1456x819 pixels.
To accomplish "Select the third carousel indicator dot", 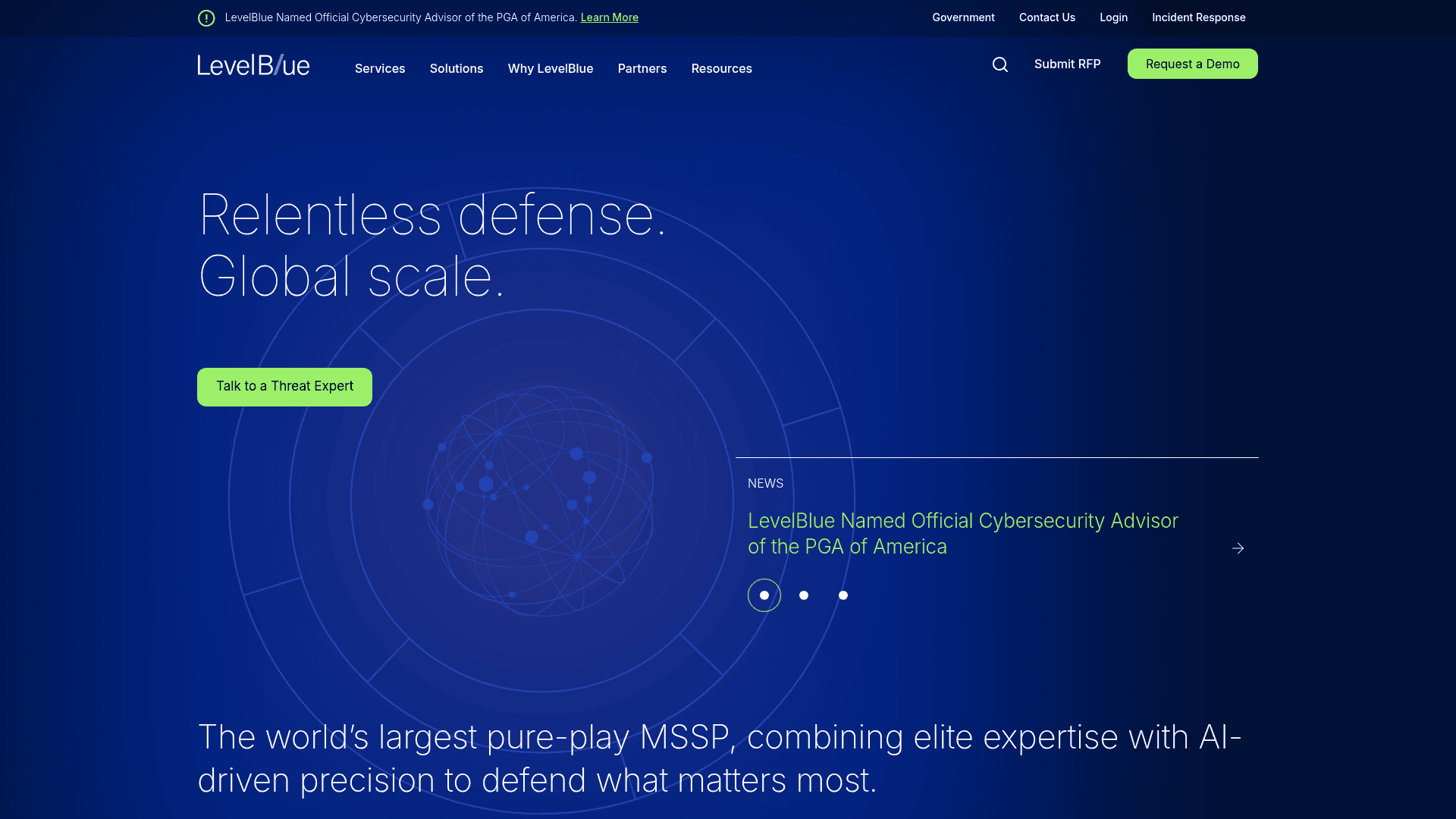I will click(843, 595).
